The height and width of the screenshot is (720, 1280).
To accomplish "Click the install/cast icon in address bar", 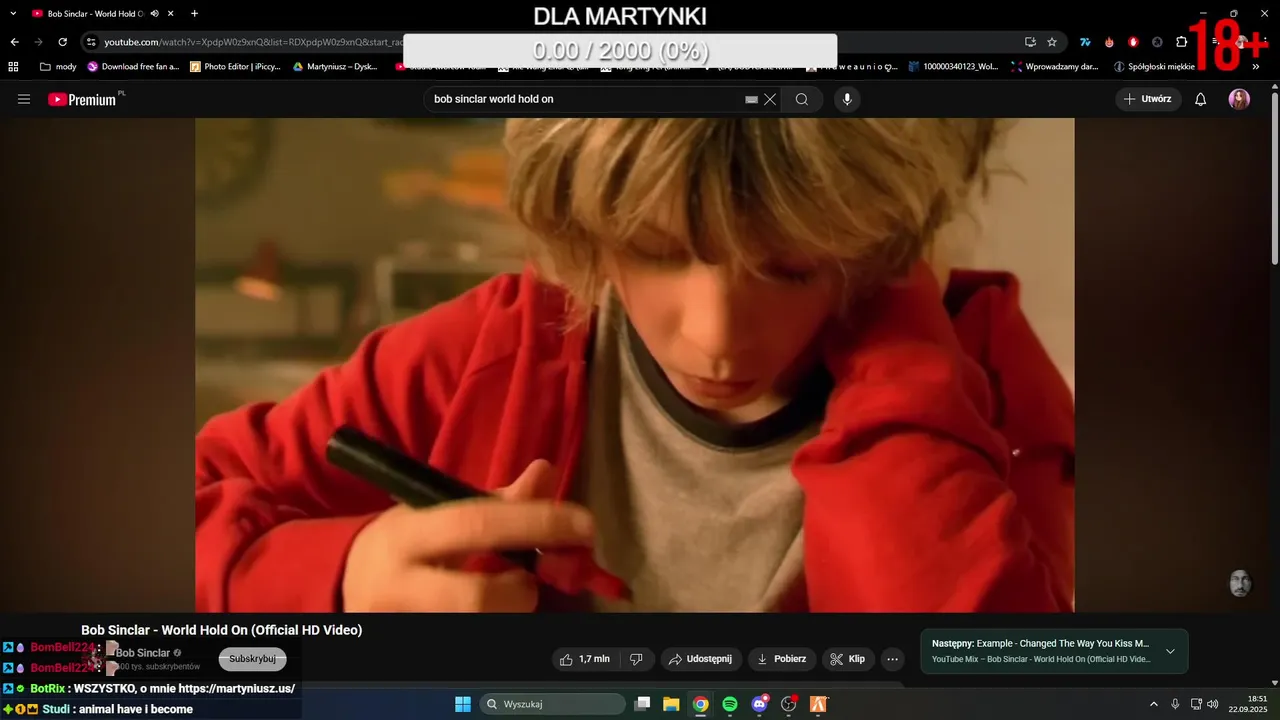I will (x=1030, y=42).
